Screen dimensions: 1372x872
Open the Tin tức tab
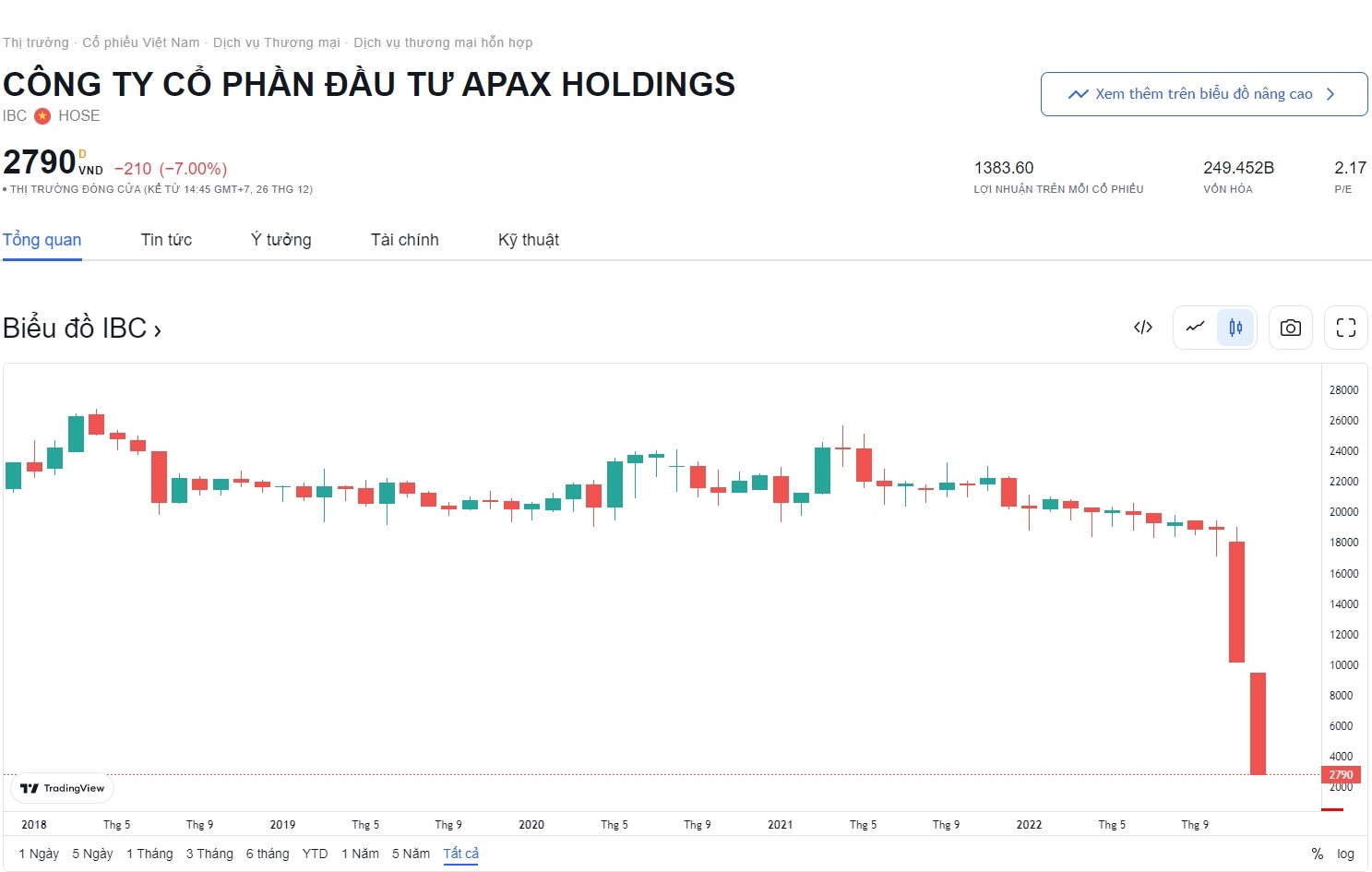[x=166, y=240]
